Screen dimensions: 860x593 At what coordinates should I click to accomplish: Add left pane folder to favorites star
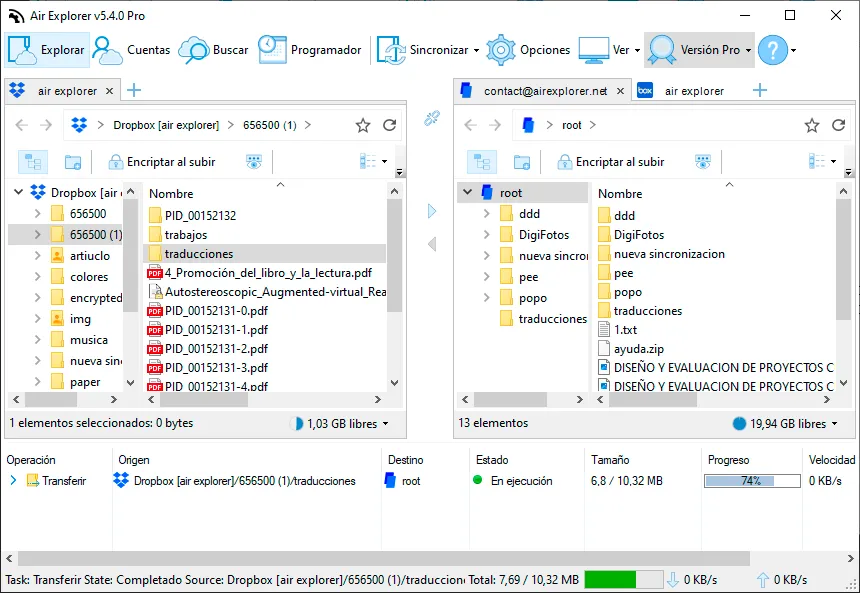(363, 126)
